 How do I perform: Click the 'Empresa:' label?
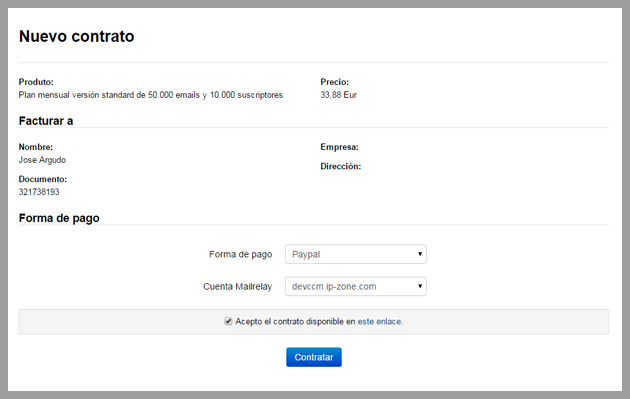click(340, 147)
